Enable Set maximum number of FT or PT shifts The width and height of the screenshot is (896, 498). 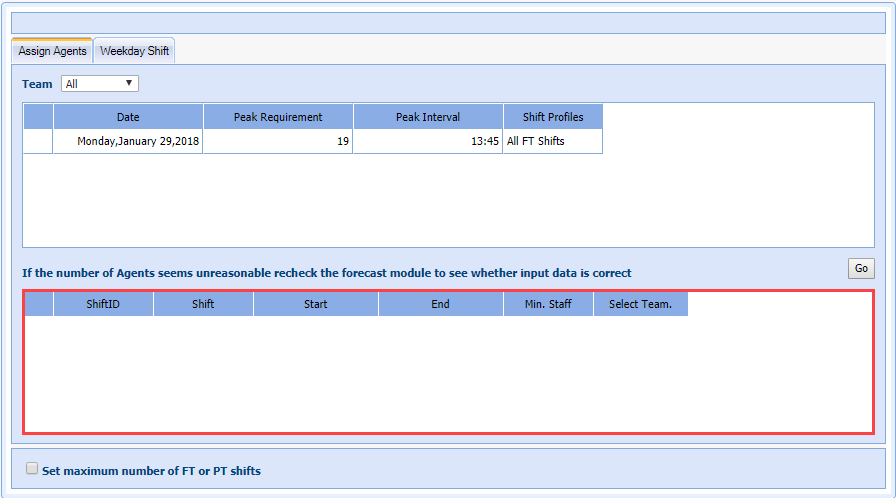coord(33,469)
